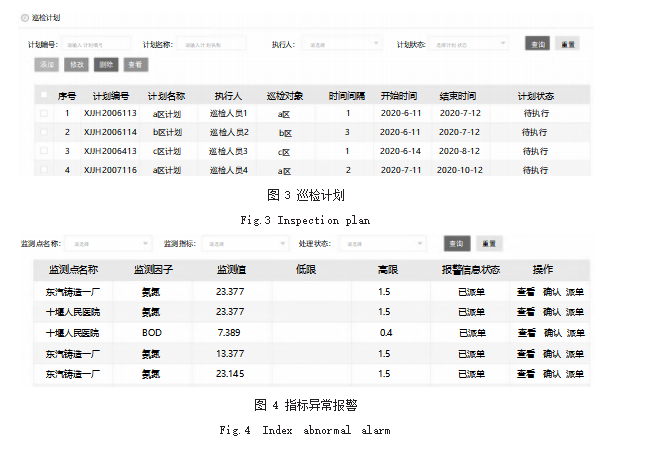Click the 执行人 column header

click(x=228, y=96)
